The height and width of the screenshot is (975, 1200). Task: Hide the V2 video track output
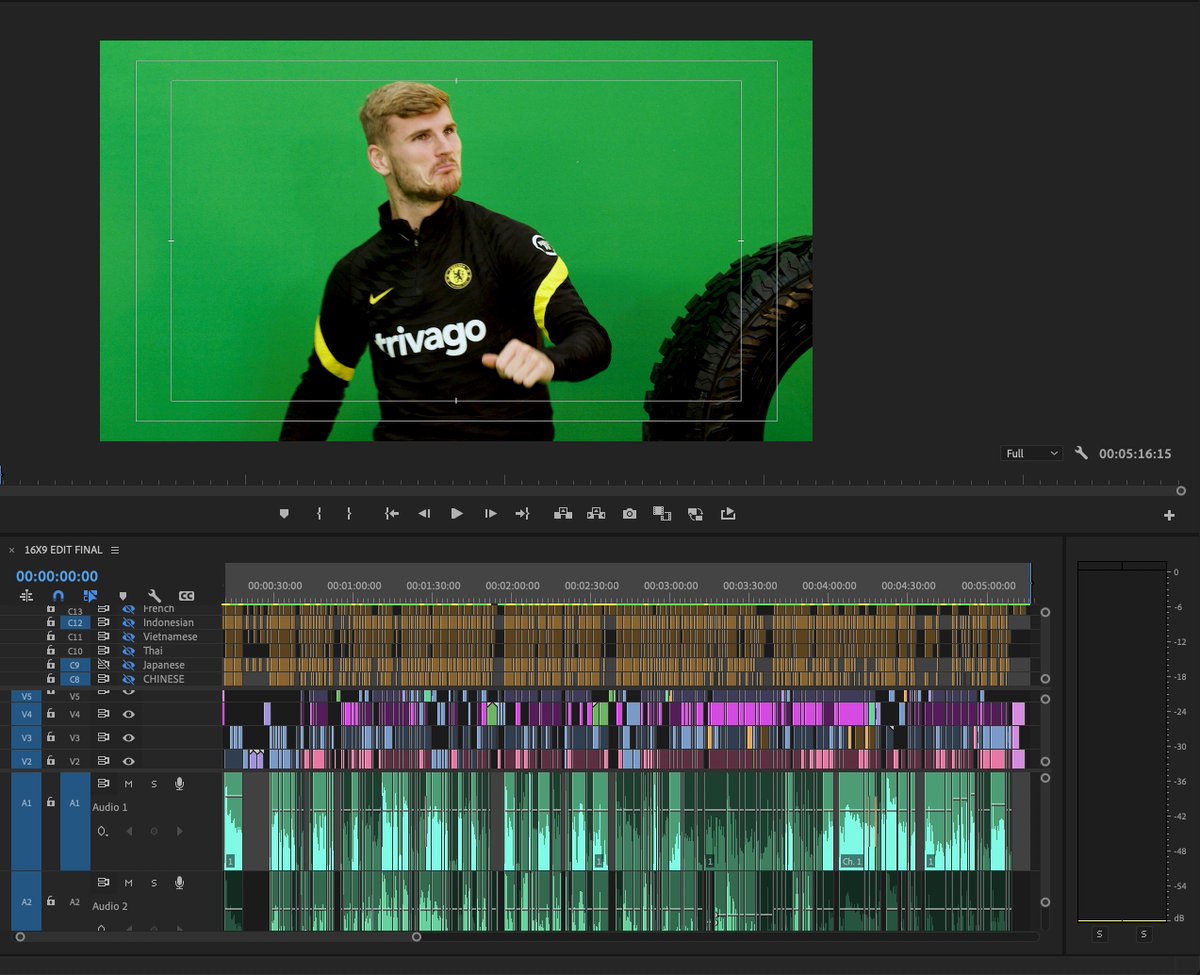[128, 761]
